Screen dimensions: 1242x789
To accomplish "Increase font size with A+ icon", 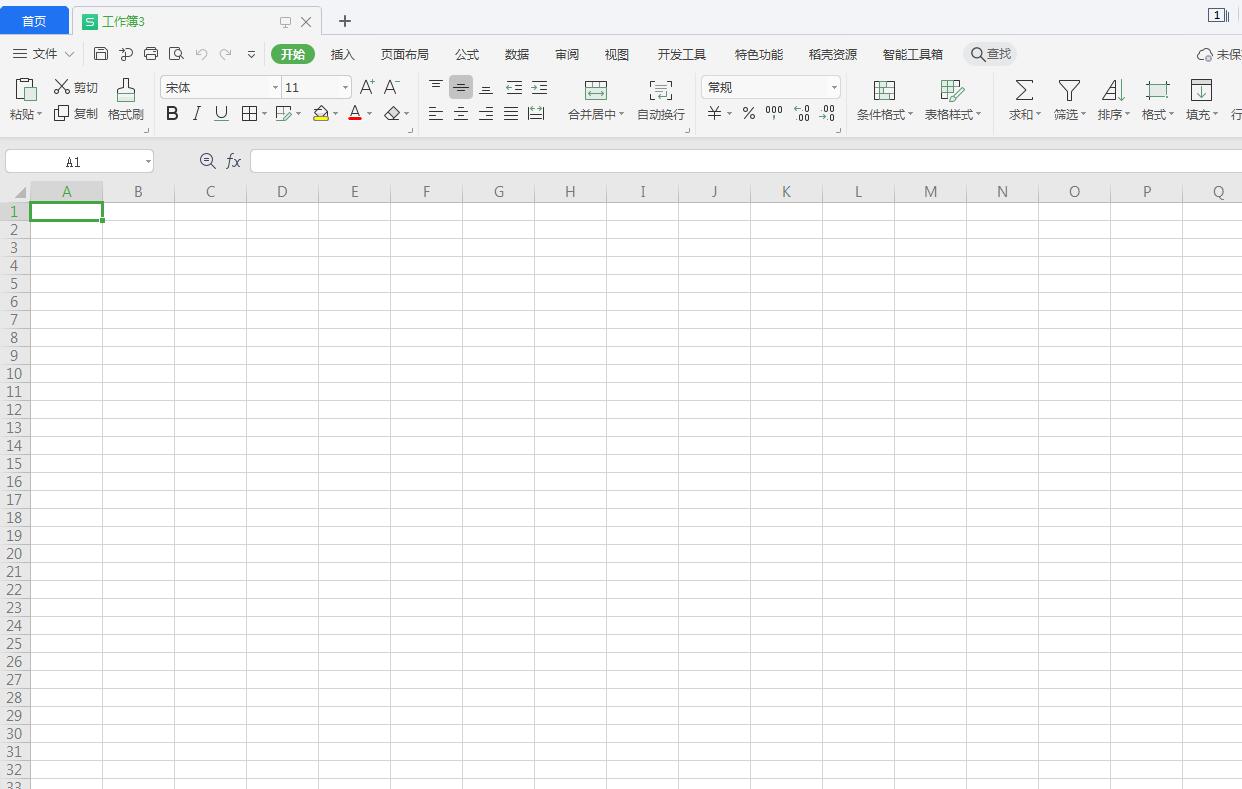I will click(367, 88).
